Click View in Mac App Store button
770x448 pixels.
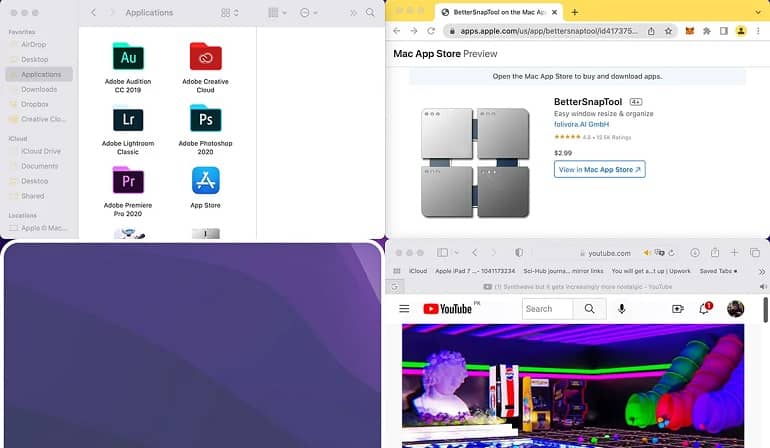(600, 169)
